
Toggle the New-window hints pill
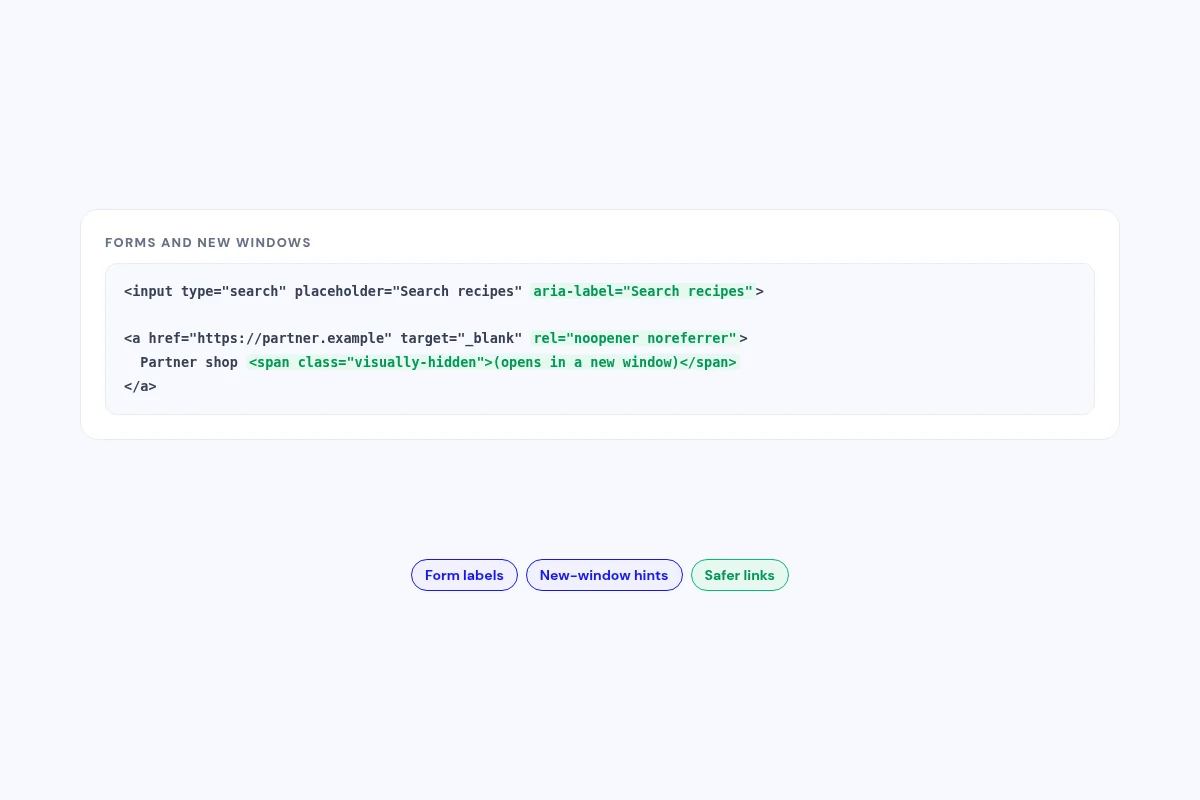604,575
